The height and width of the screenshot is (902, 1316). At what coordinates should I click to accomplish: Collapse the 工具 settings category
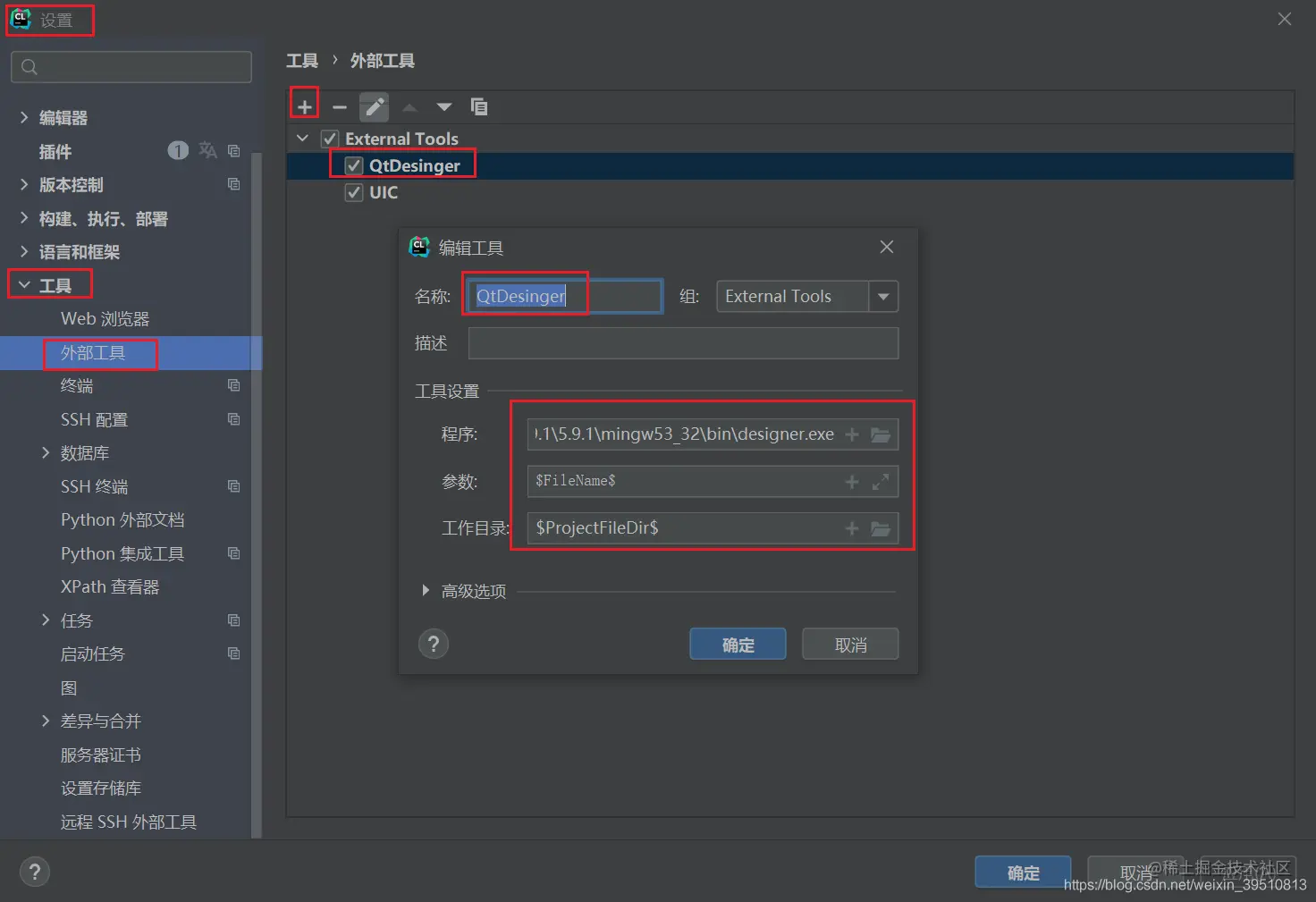pos(24,285)
